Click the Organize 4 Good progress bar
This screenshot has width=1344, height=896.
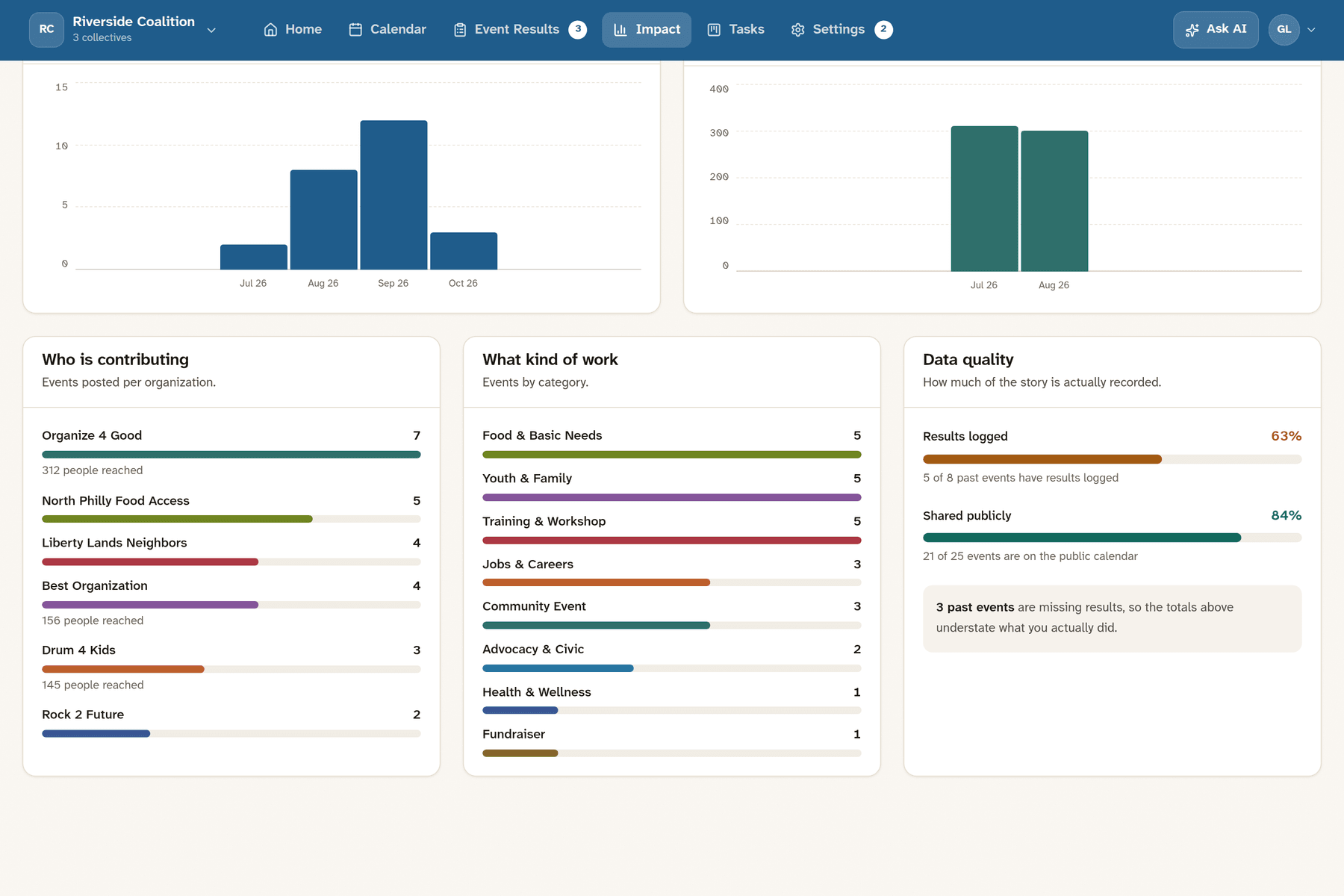(x=231, y=455)
